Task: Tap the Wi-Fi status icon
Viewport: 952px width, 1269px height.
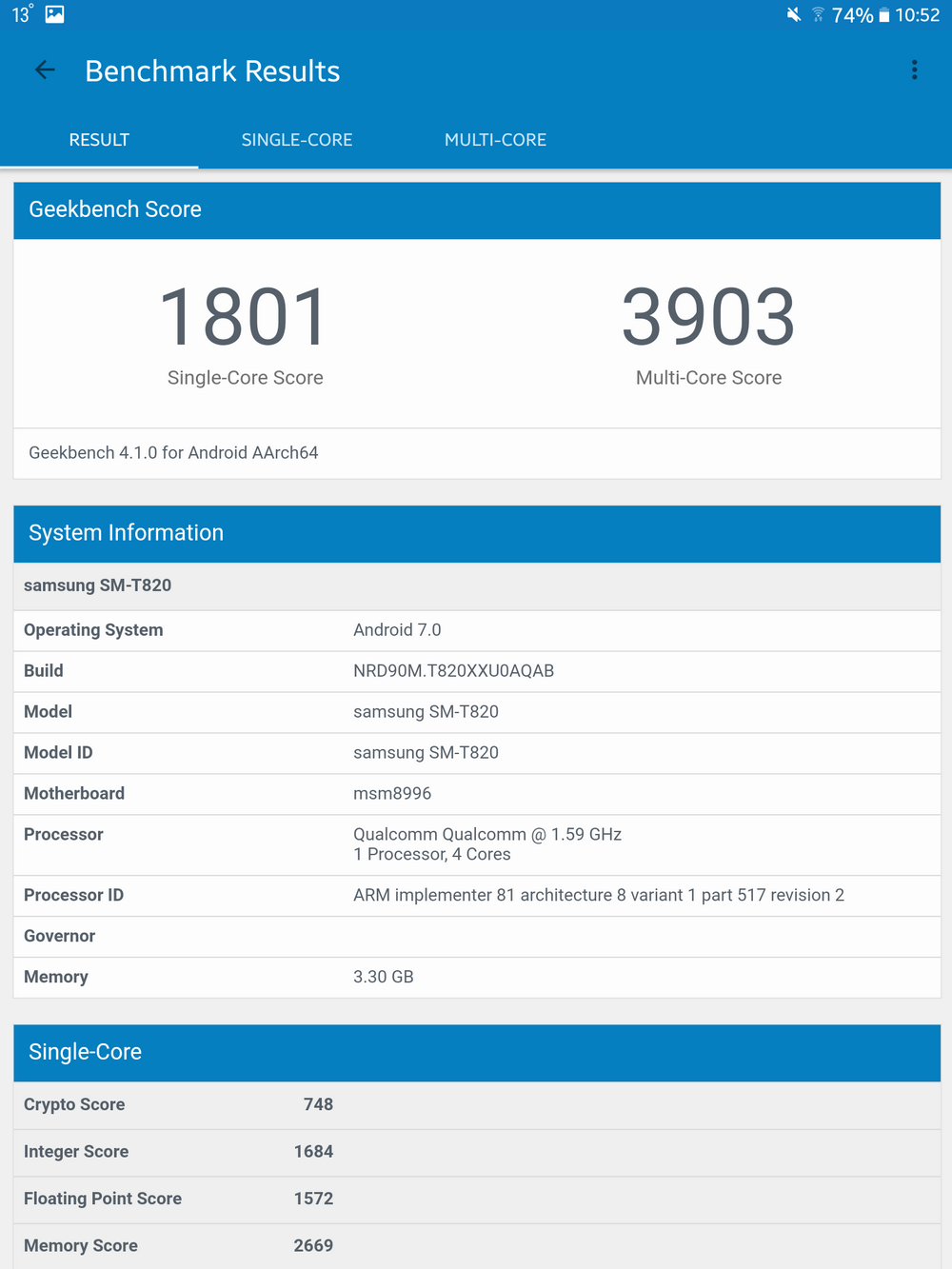Action: pos(818,14)
